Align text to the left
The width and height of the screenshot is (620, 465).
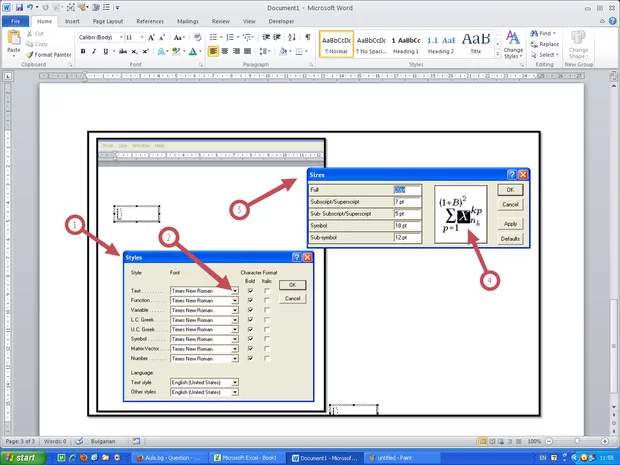pos(213,51)
